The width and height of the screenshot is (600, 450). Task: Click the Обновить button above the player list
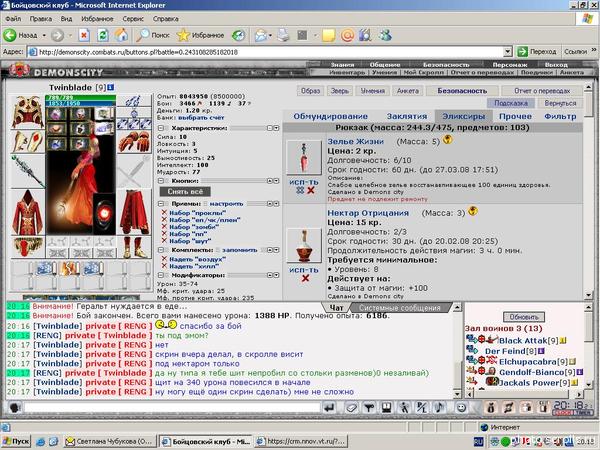click(523, 317)
